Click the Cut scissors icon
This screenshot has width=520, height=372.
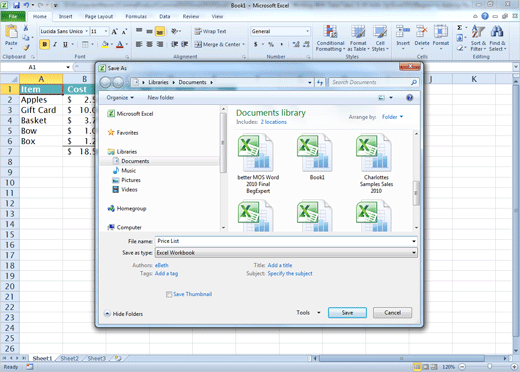coord(26,28)
